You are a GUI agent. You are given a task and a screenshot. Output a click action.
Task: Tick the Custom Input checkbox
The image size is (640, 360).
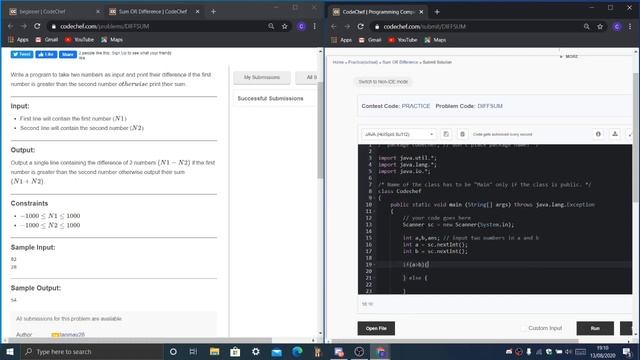coord(523,328)
